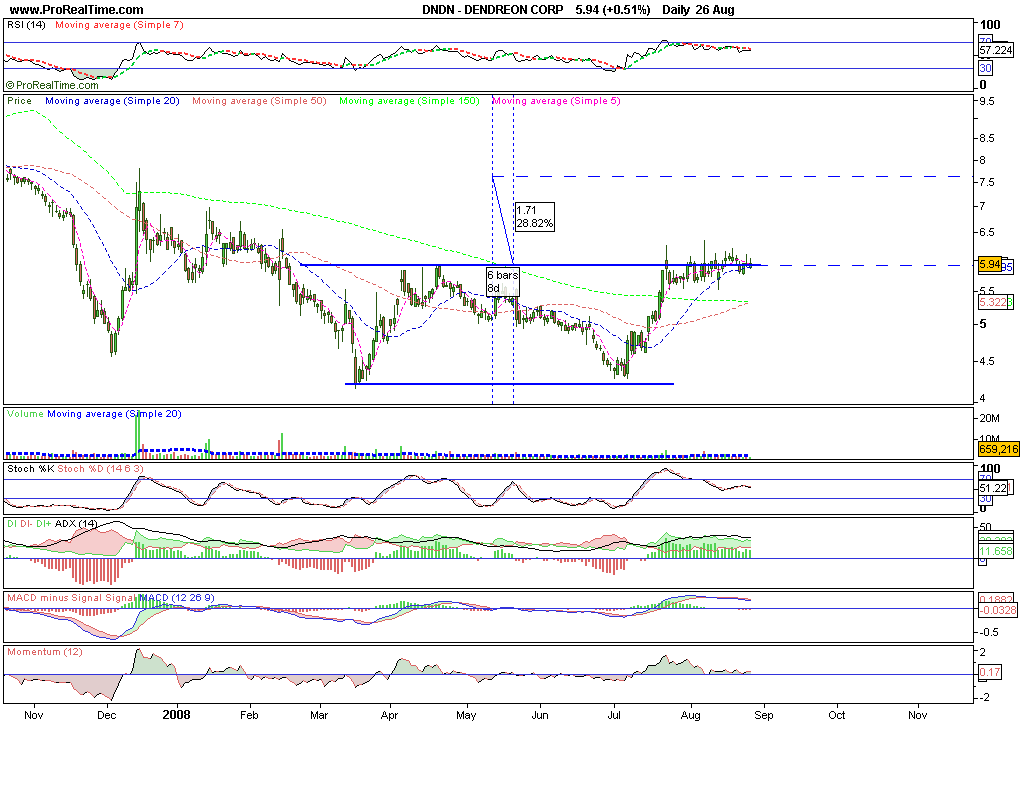The width and height of the screenshot is (1024, 800).
Task: Select the Moving average (Simple 7) label
Action: pos(120,25)
